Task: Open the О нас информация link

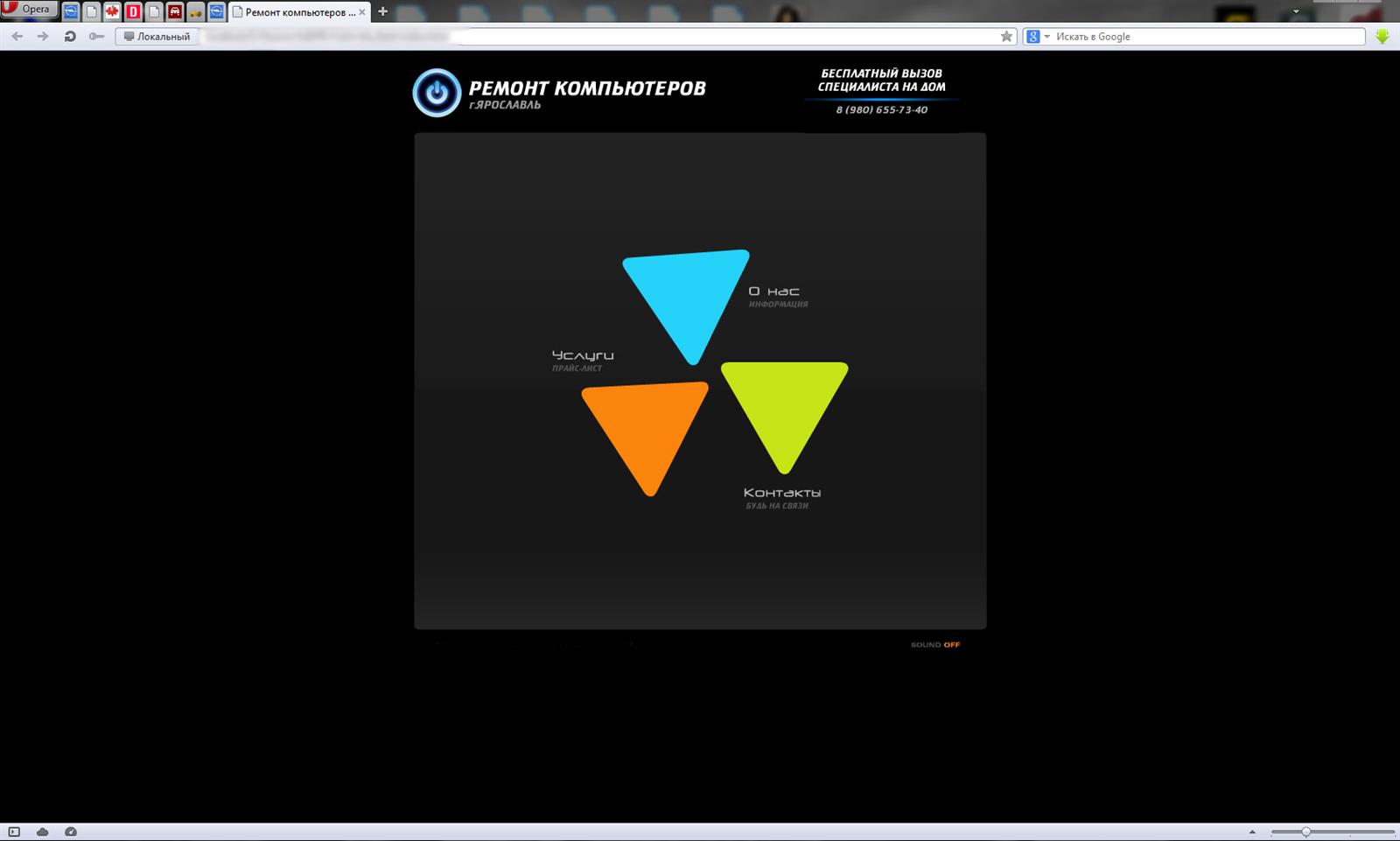Action: (778, 297)
